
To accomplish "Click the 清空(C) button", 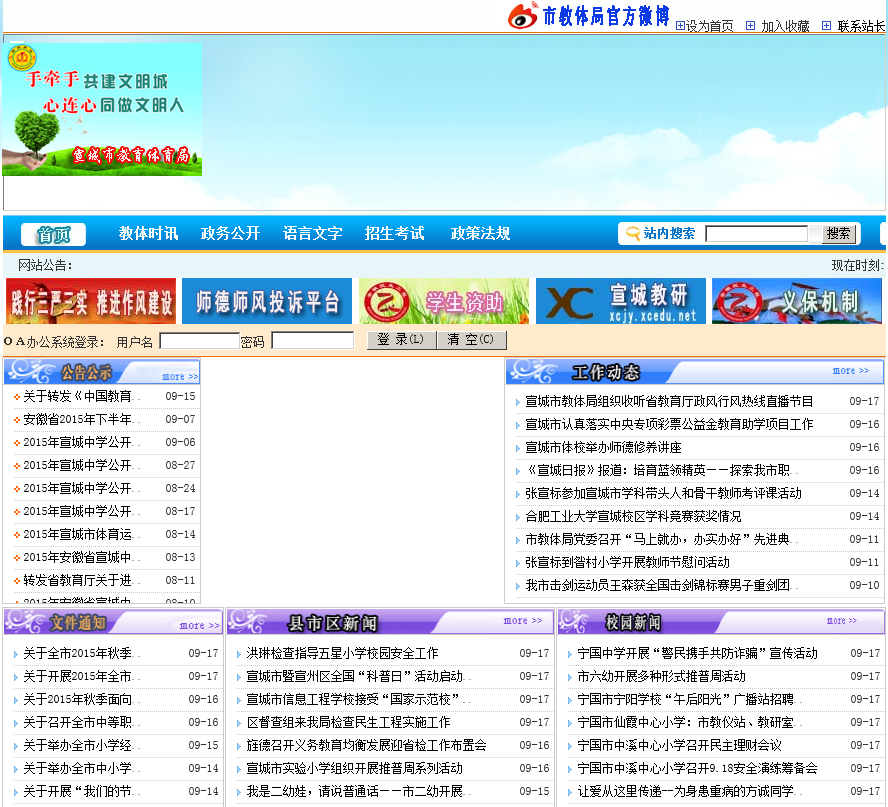I will pos(472,340).
